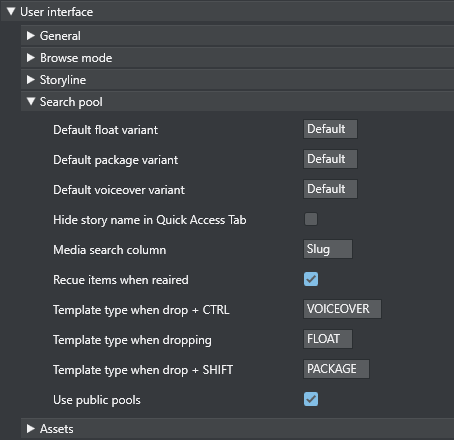The image size is (454, 440).
Task: Click the Assets section header label
Action: pyautogui.click(x=57, y=429)
